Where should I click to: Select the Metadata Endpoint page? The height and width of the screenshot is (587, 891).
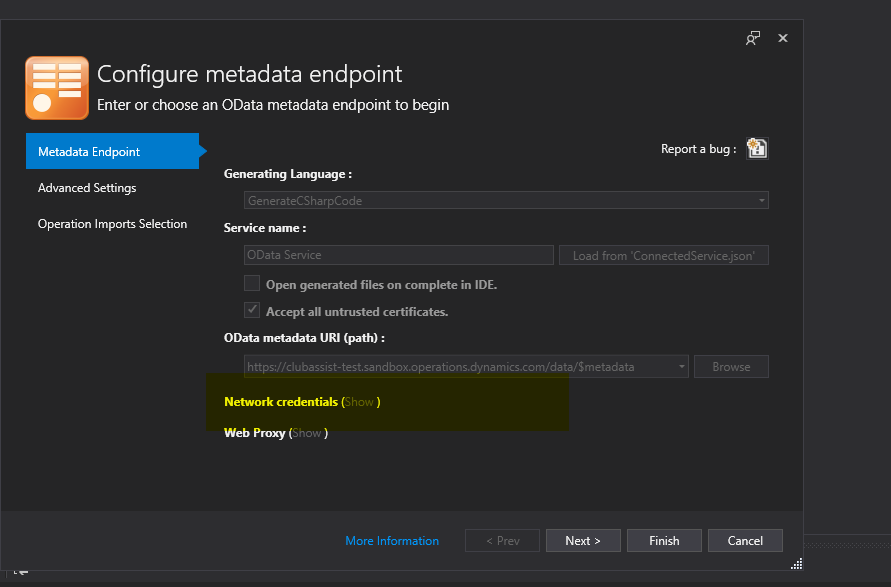pos(113,151)
